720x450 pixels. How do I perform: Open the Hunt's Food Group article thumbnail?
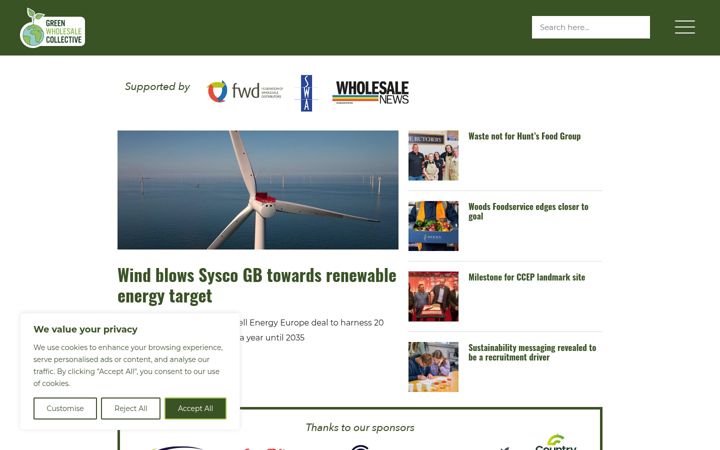pos(433,155)
